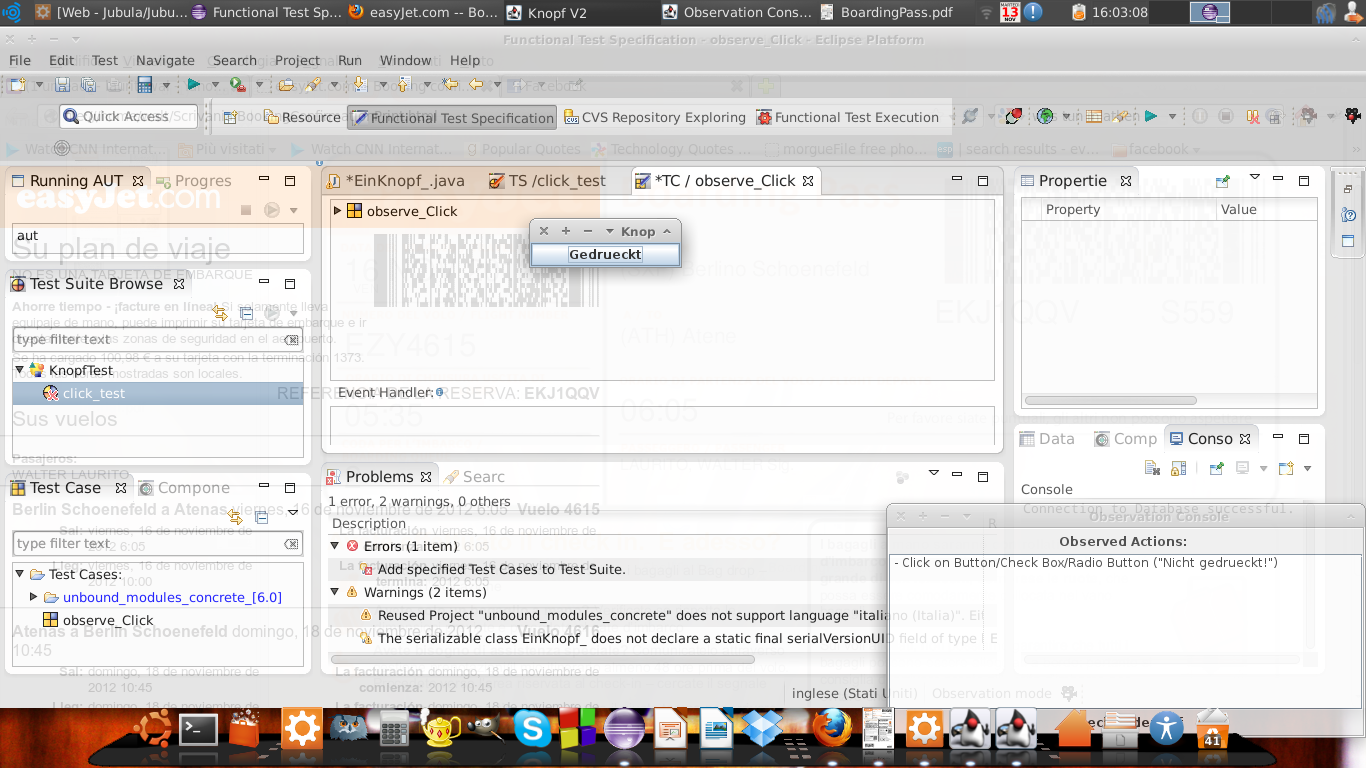Image resolution: width=1366 pixels, height=768 pixels.
Task: Click the Problems view menu triangle
Action: (934, 473)
